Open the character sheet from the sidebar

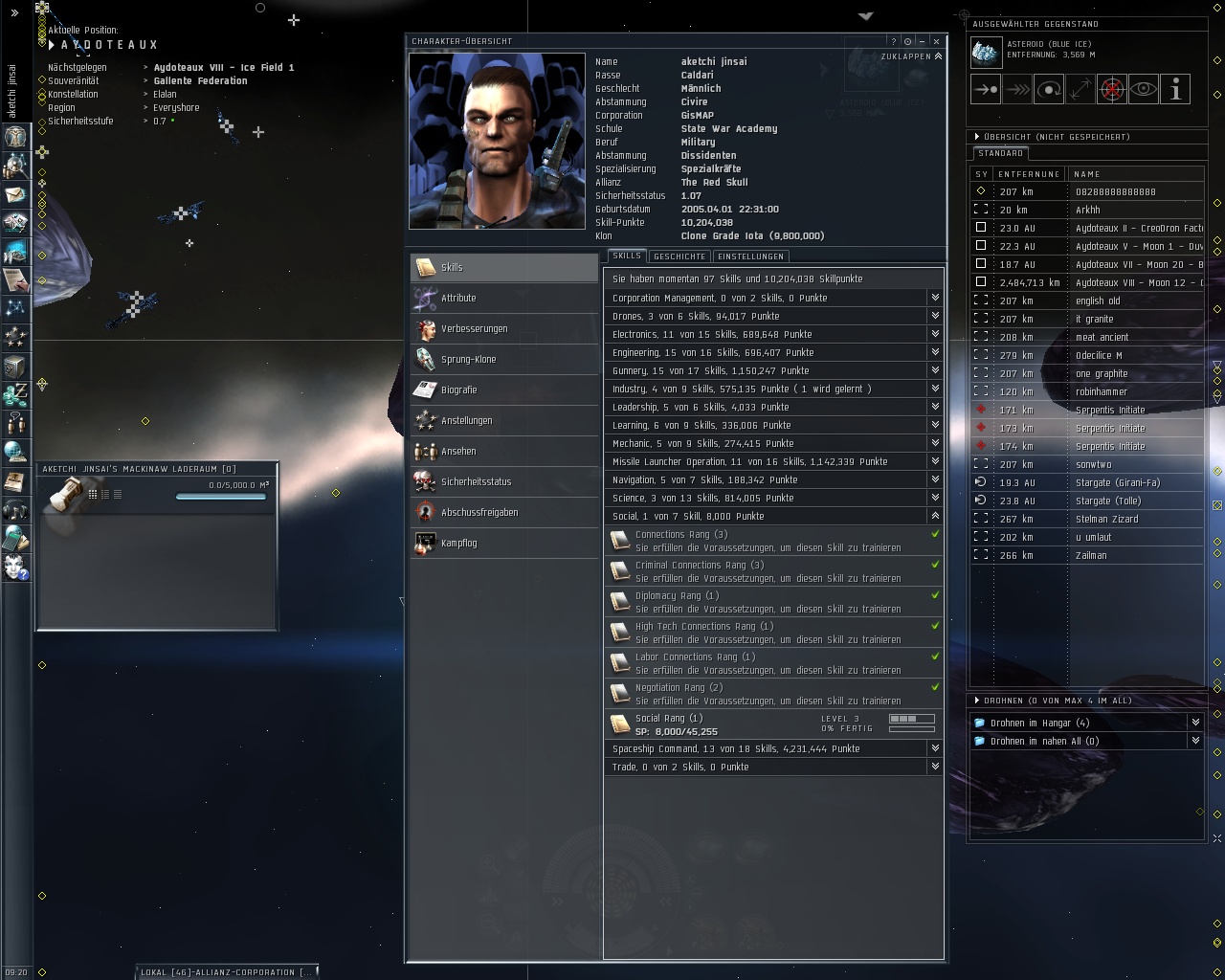pyautogui.click(x=15, y=137)
